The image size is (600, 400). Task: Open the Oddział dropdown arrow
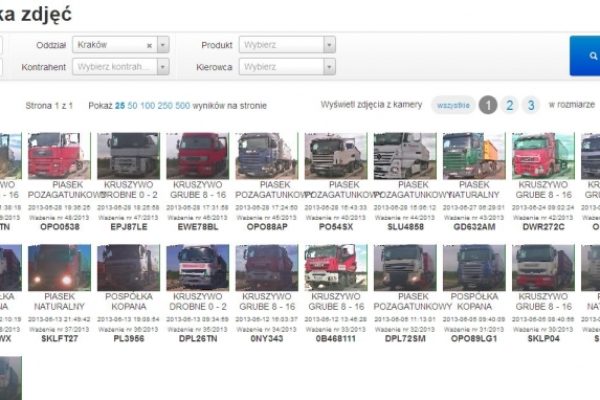pos(163,45)
